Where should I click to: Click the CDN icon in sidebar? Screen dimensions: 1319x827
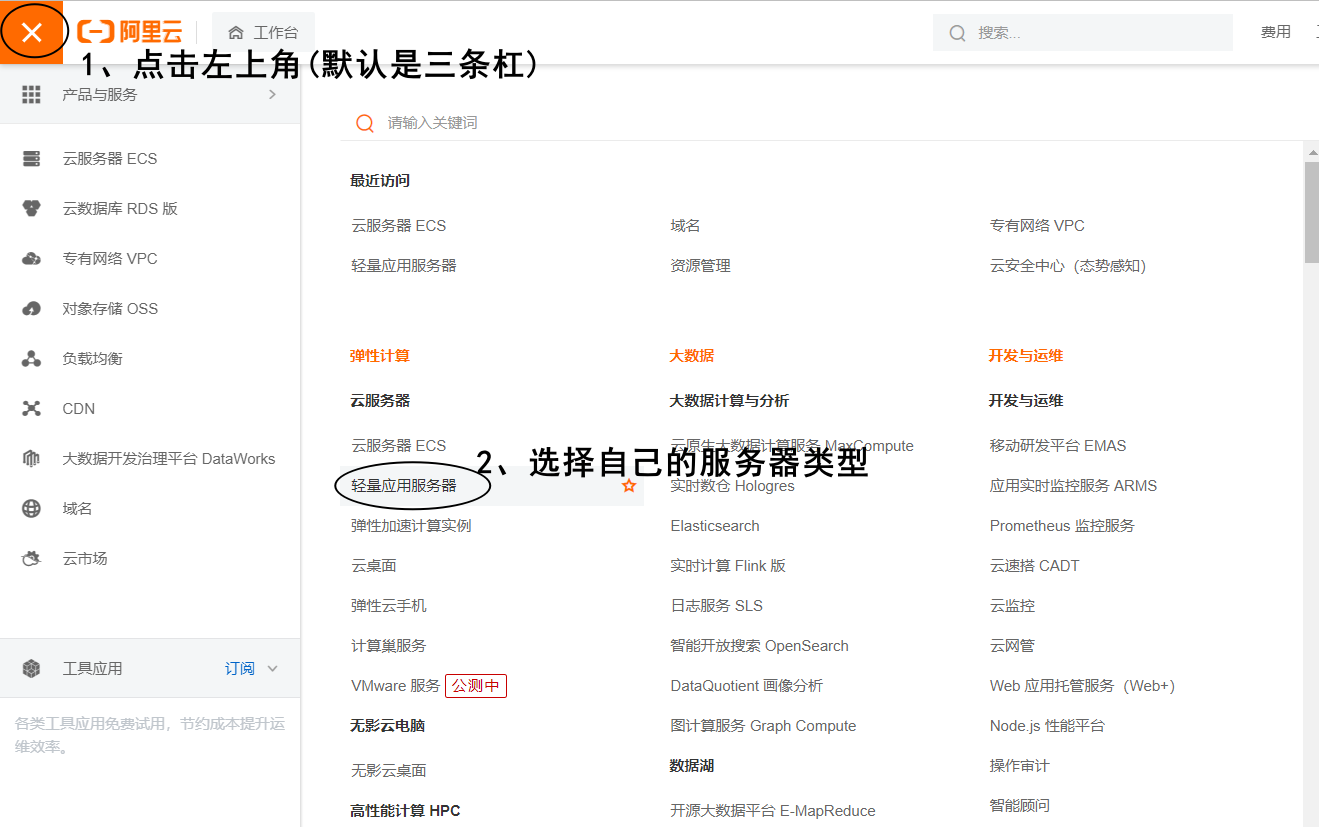(x=31, y=409)
